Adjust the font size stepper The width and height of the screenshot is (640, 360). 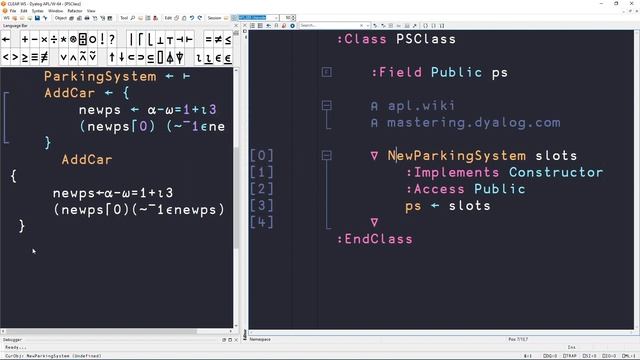click(x=293, y=18)
